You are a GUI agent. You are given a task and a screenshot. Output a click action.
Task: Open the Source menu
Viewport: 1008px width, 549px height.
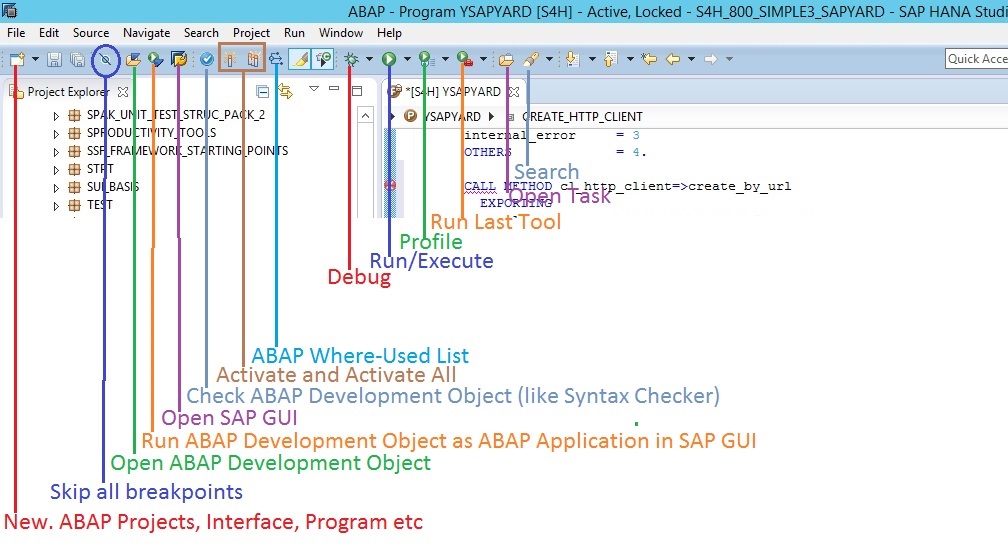[91, 33]
